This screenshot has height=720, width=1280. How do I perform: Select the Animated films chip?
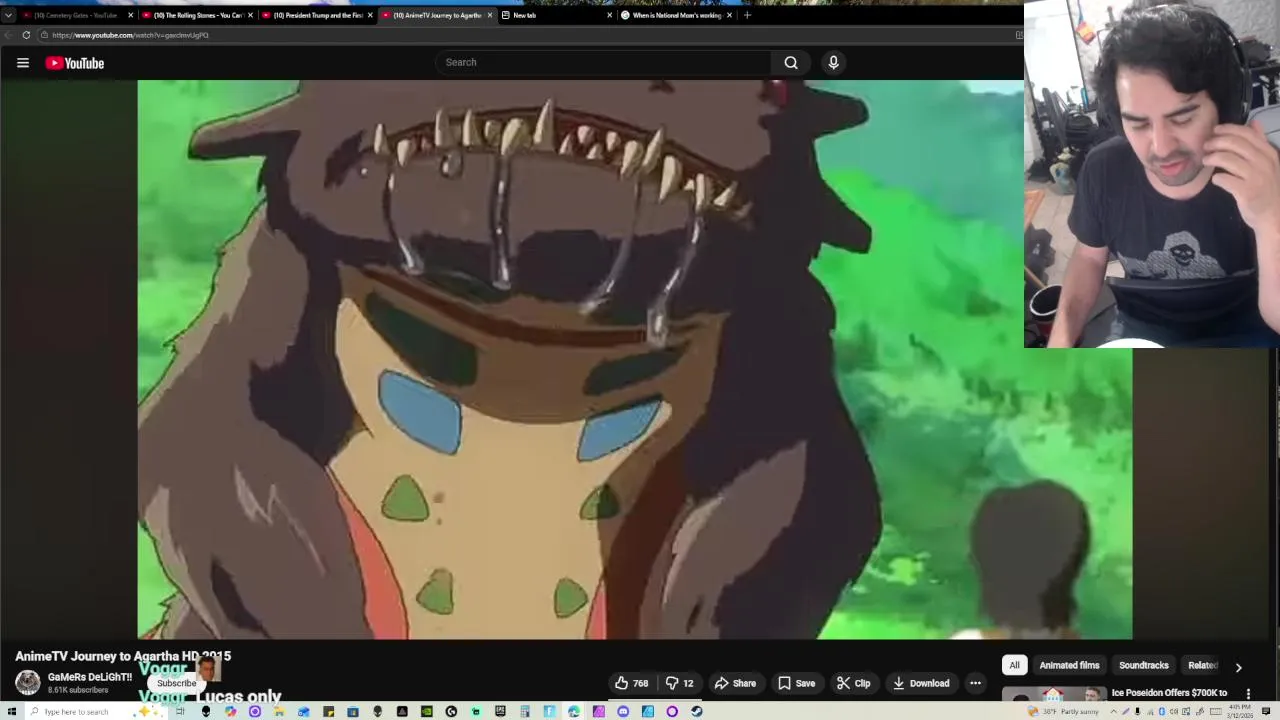pos(1069,665)
